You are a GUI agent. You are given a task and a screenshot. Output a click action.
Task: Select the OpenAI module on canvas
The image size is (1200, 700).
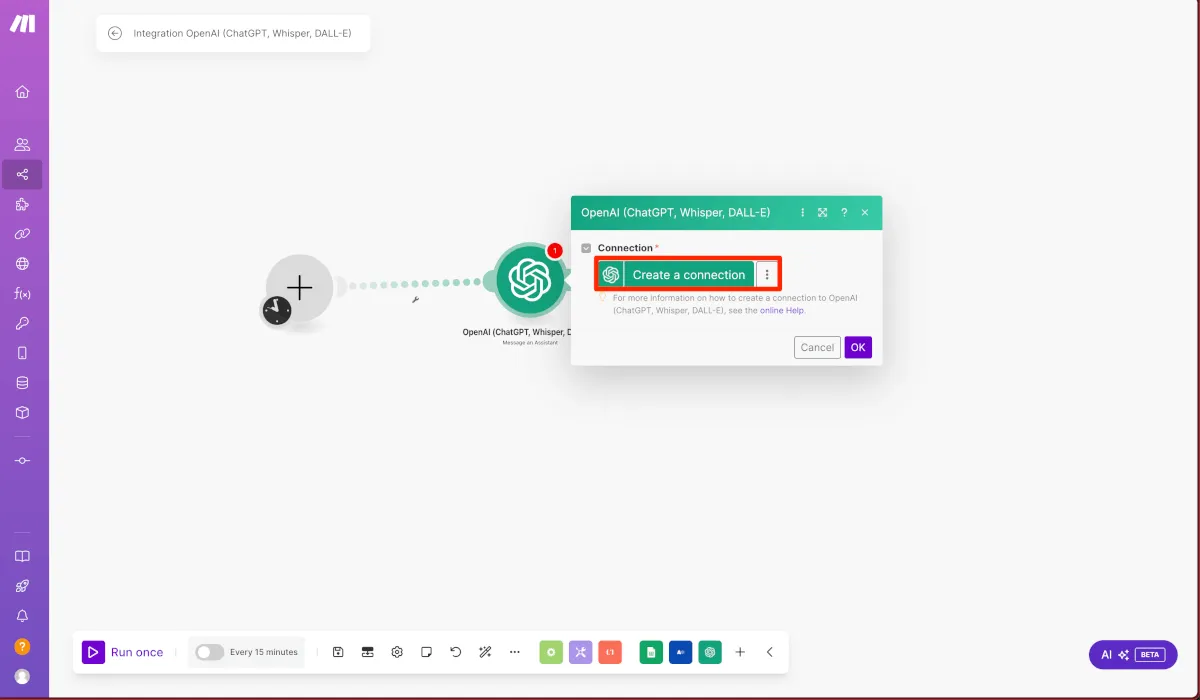[530, 280]
